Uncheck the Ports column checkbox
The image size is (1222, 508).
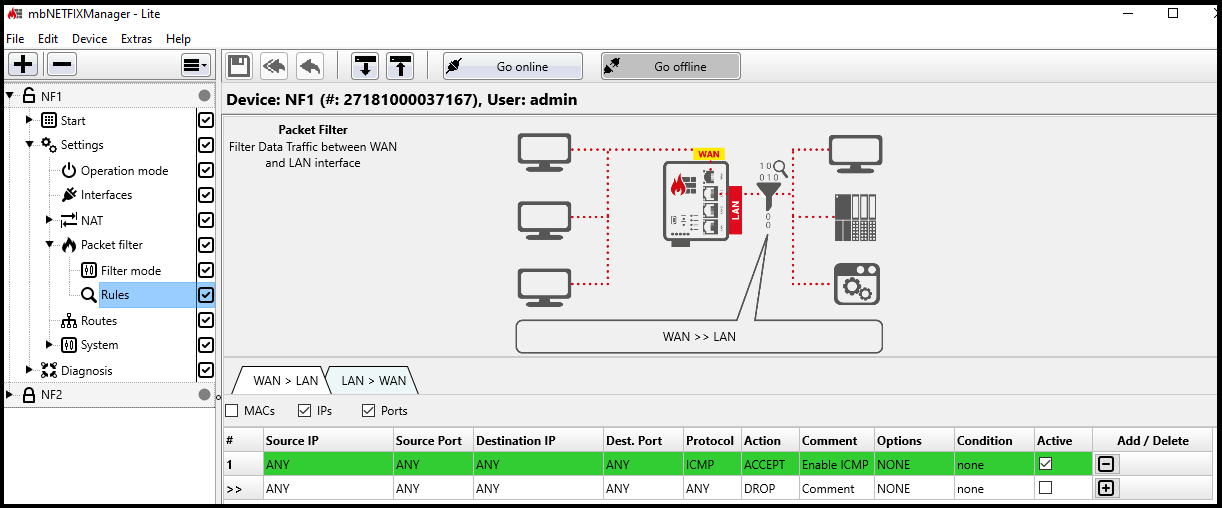tap(368, 411)
